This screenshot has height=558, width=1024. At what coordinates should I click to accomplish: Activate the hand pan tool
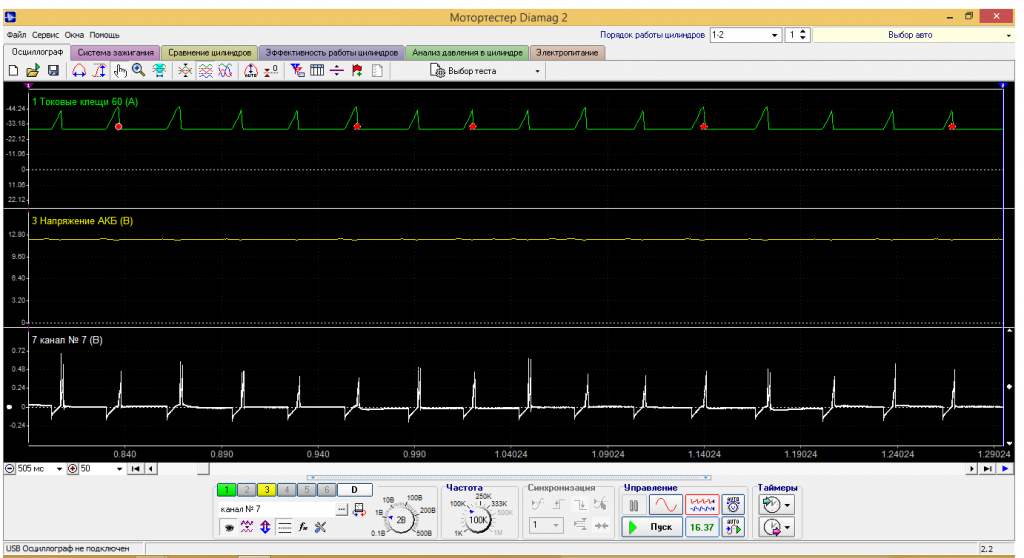click(x=120, y=71)
